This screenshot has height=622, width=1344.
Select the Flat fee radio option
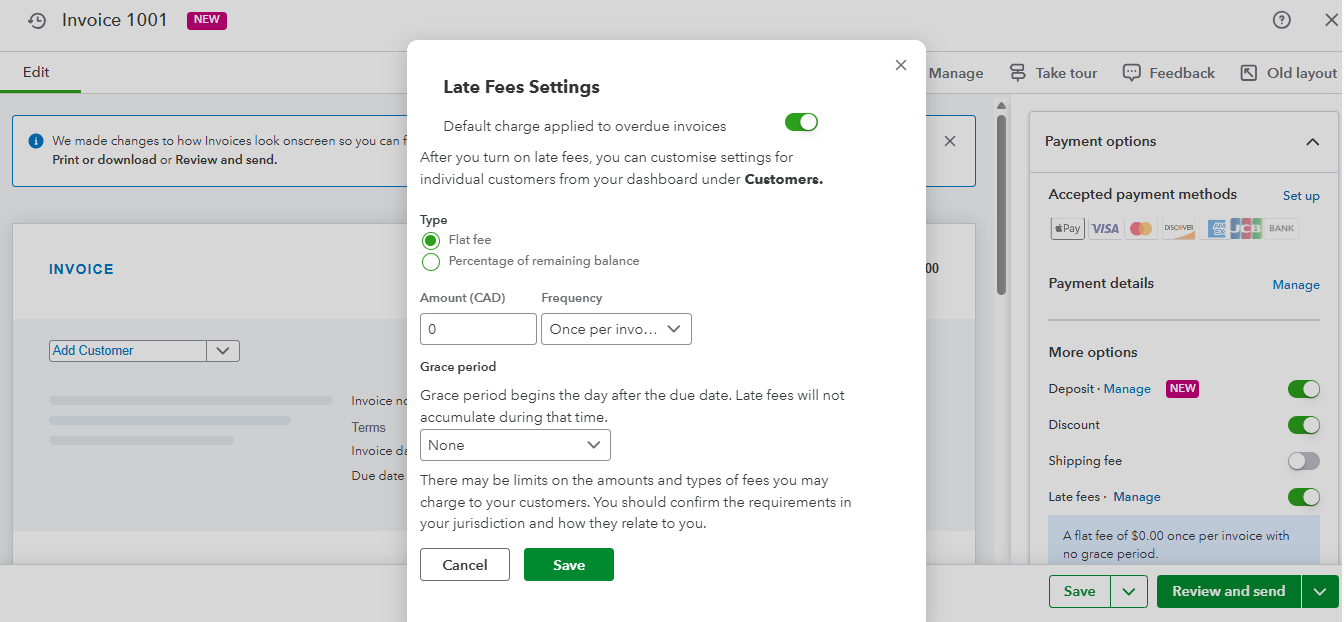tap(431, 240)
